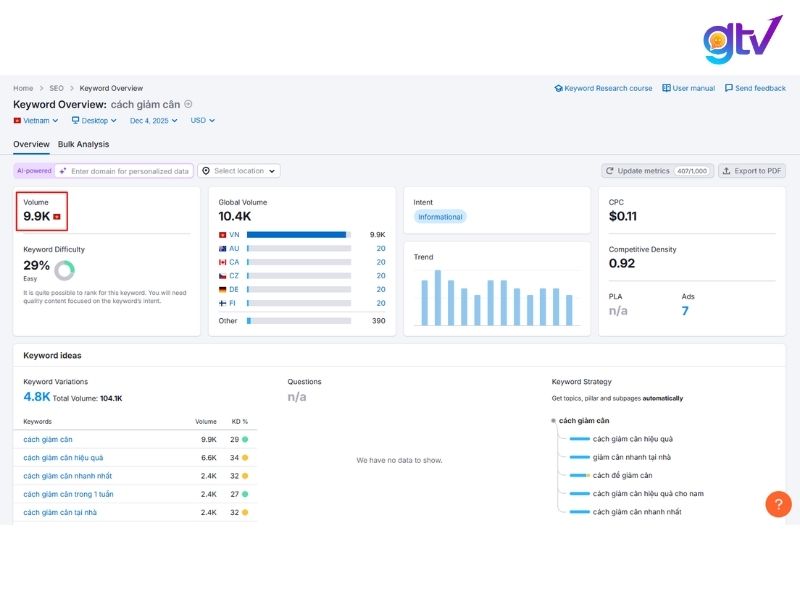Click the Informational intent badge
The width and height of the screenshot is (800, 600).
440,217
